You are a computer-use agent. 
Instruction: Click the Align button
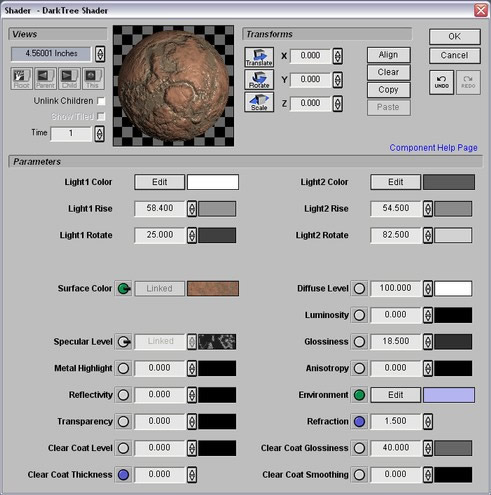point(389,55)
